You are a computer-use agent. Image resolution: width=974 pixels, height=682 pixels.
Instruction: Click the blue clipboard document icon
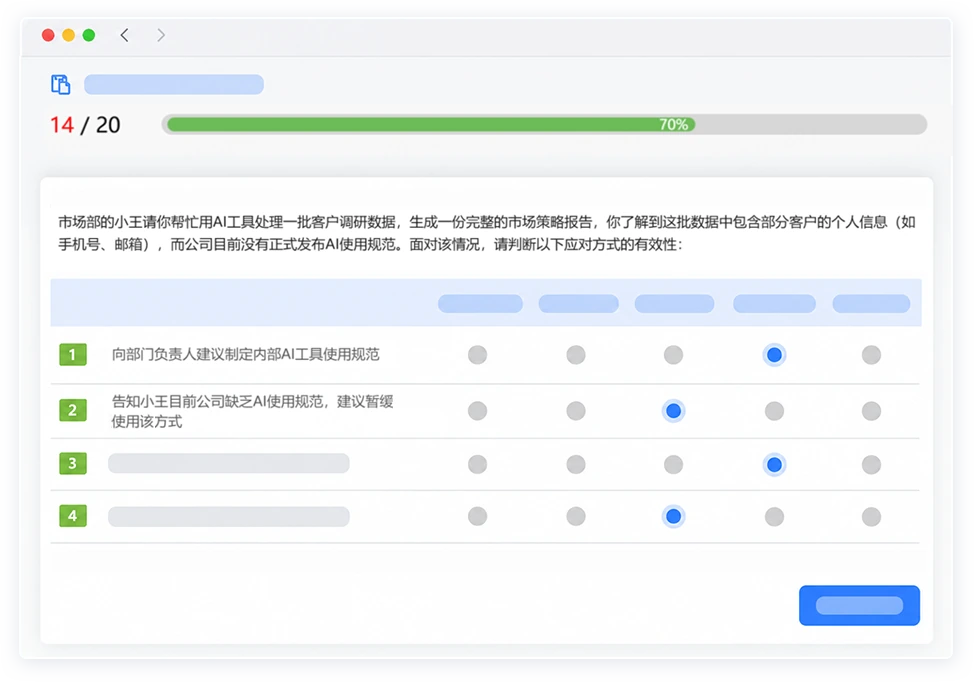click(60, 84)
